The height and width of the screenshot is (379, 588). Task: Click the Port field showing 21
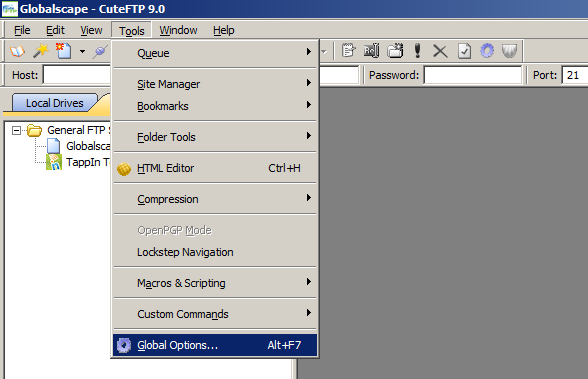(574, 75)
